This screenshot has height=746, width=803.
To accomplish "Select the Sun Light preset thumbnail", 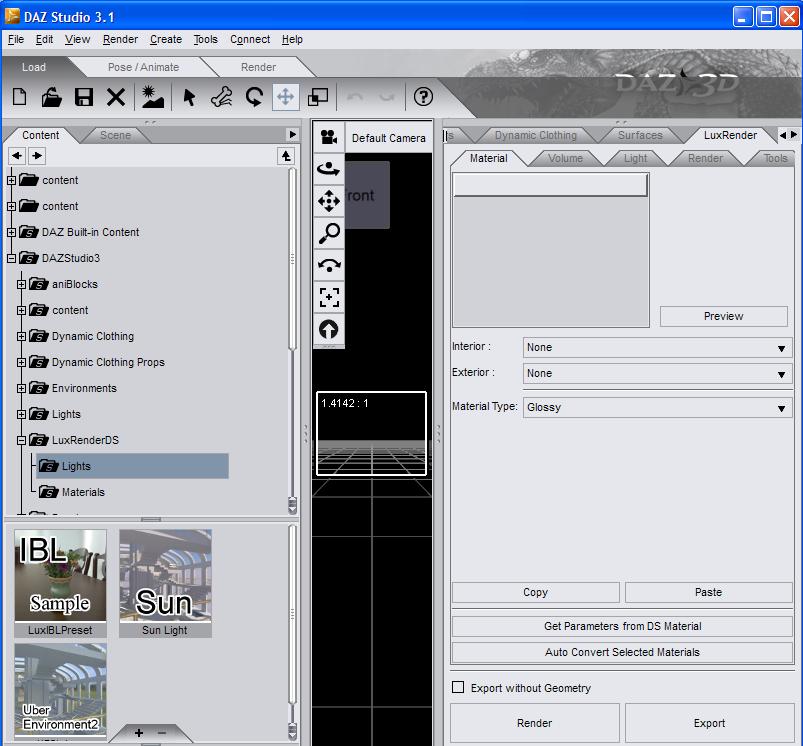I will [165, 576].
